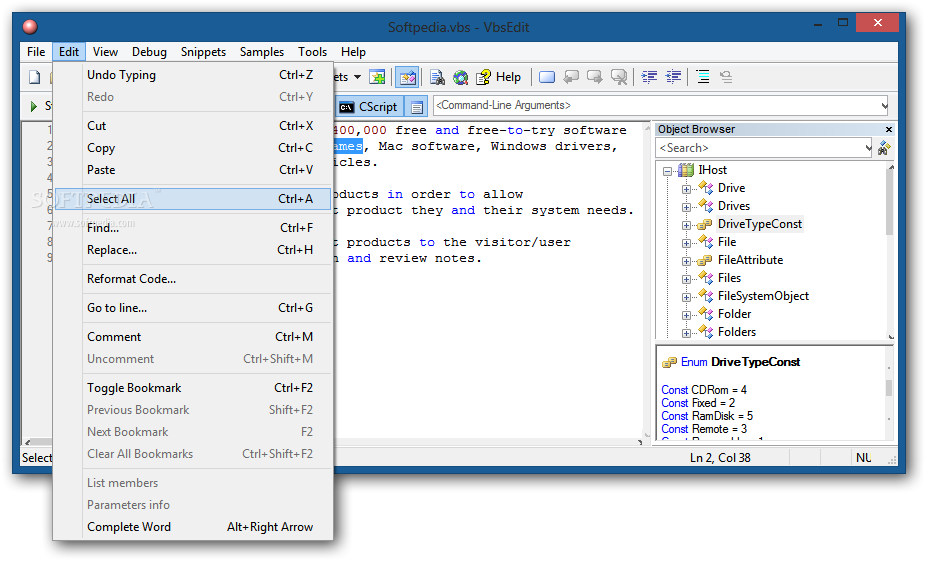This screenshot has height=561, width=926.
Task: Choose Complete Word from Edit menu
Action: (193, 527)
